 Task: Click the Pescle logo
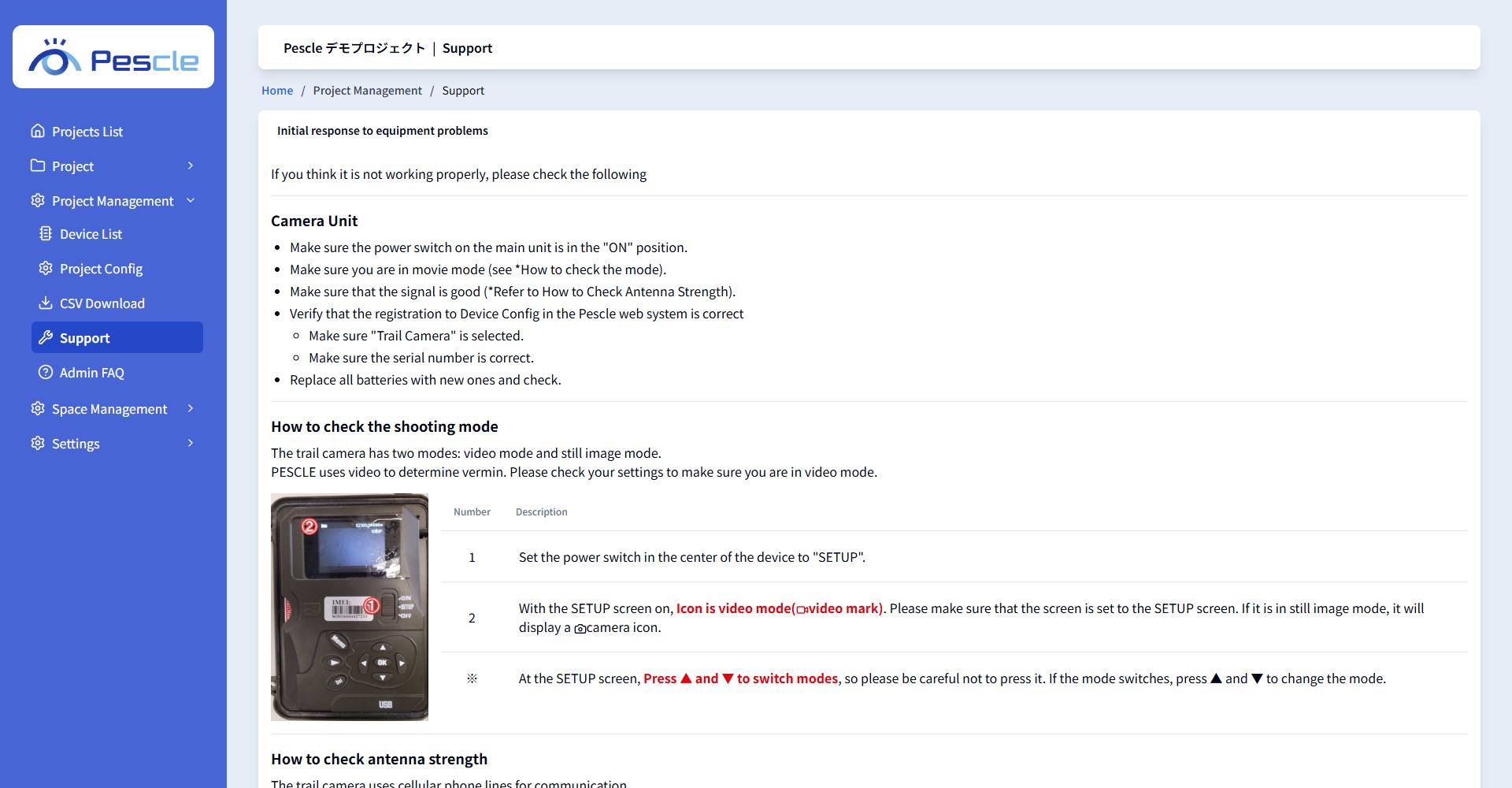[x=113, y=57]
